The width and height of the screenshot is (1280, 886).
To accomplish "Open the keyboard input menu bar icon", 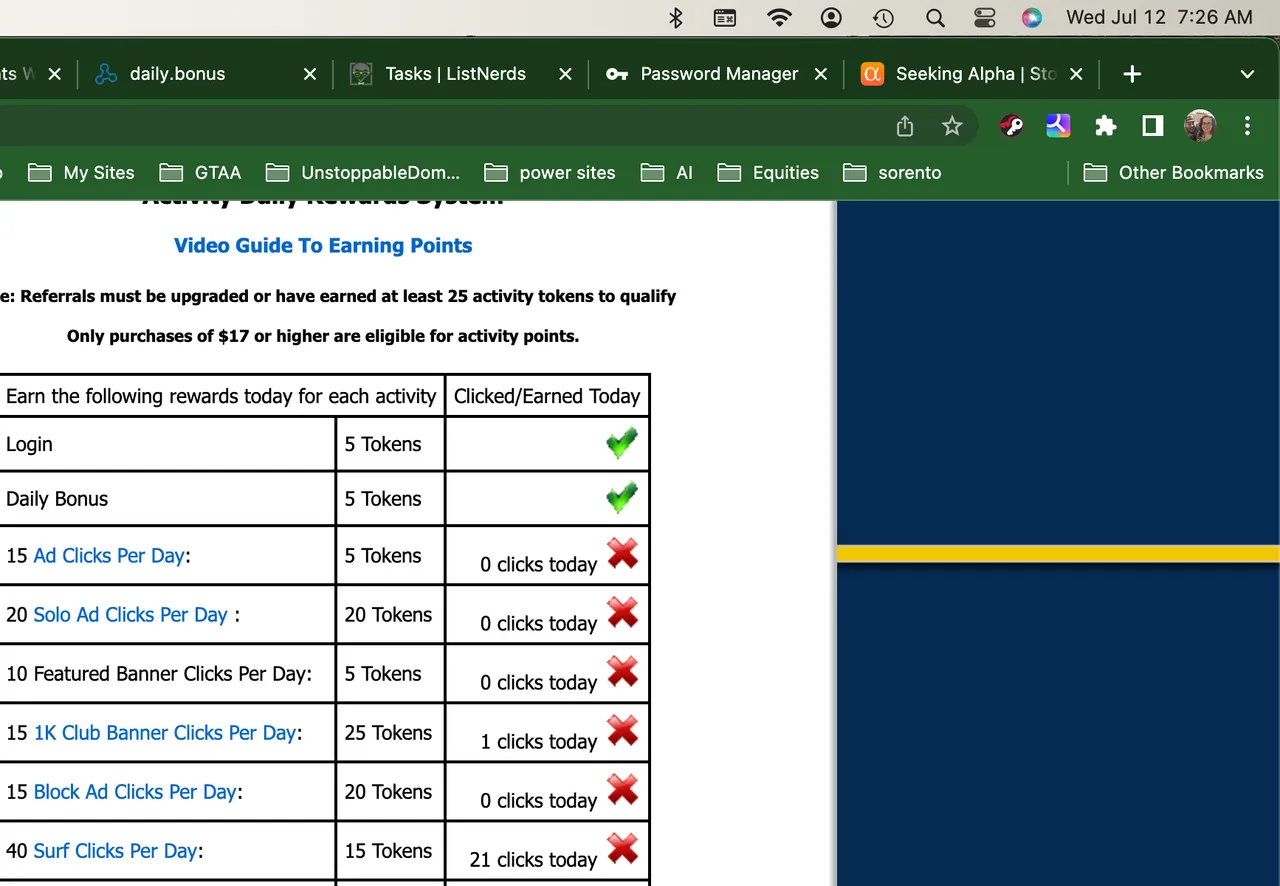I will click(x=725, y=17).
